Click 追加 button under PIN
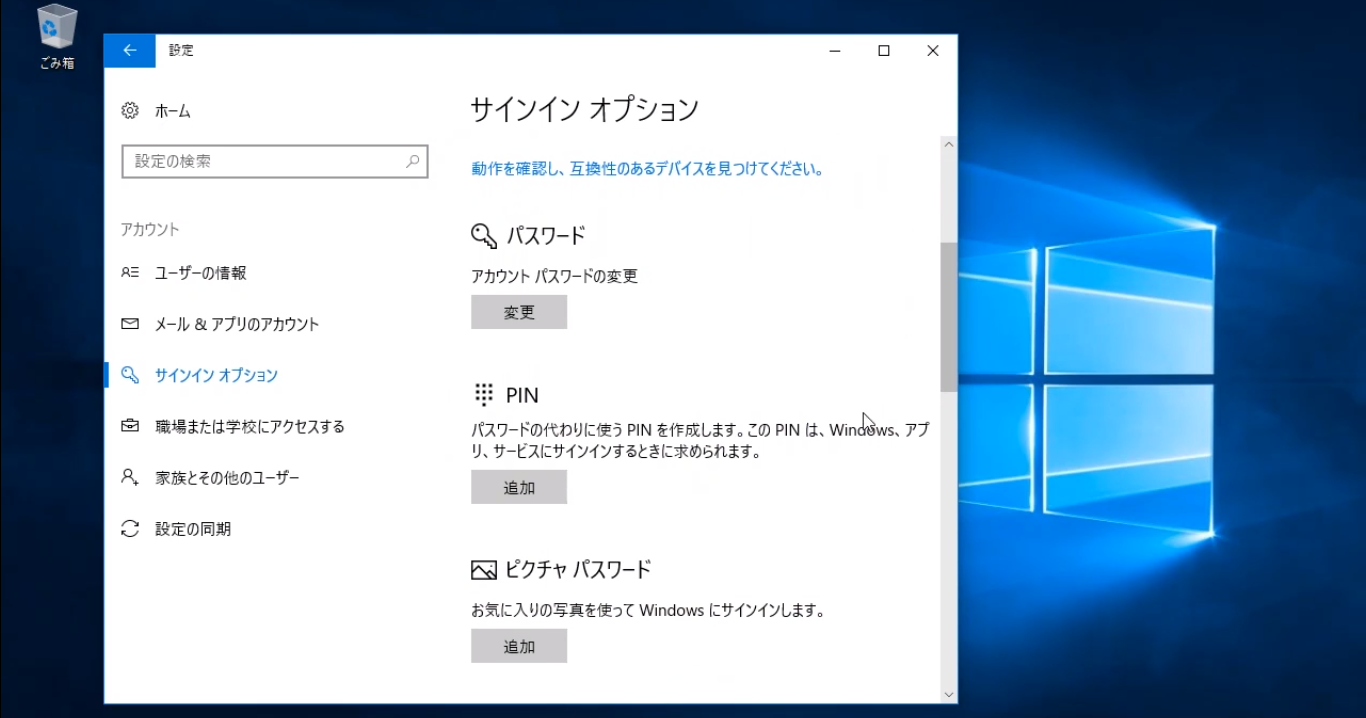Image resolution: width=1366 pixels, height=718 pixels. 519,487
